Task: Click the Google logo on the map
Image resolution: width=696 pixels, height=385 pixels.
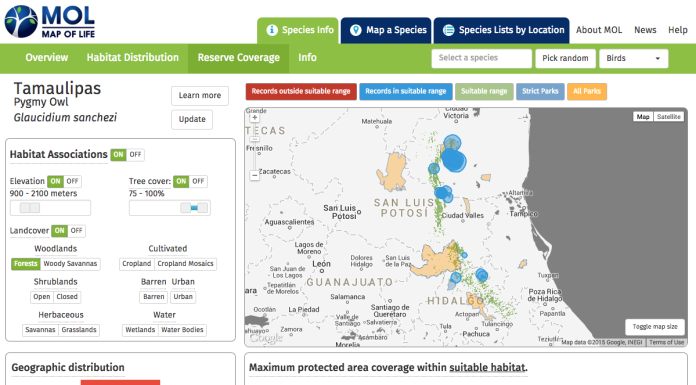Action: pyautogui.click(x=265, y=337)
